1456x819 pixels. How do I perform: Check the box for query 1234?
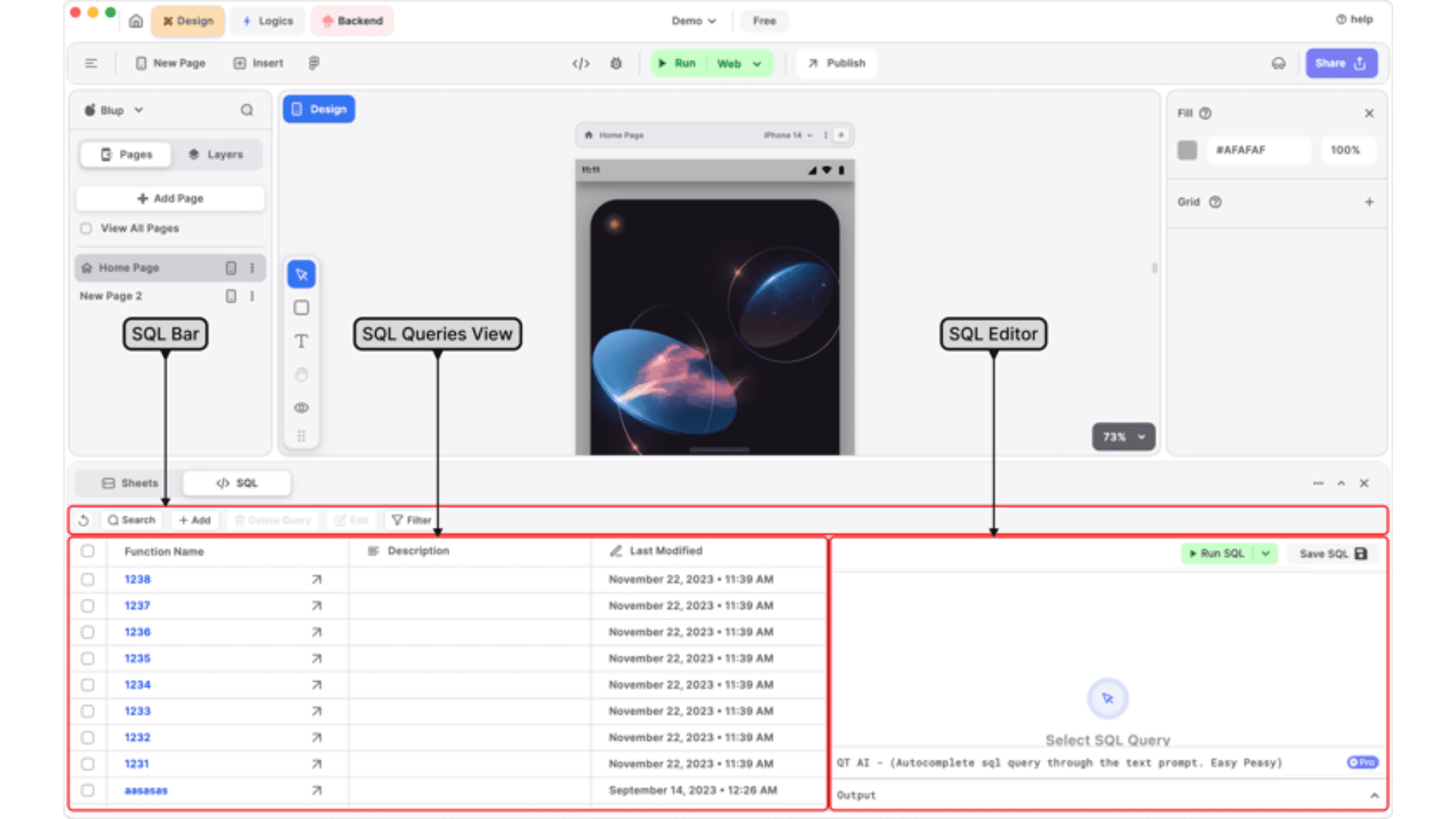88,685
